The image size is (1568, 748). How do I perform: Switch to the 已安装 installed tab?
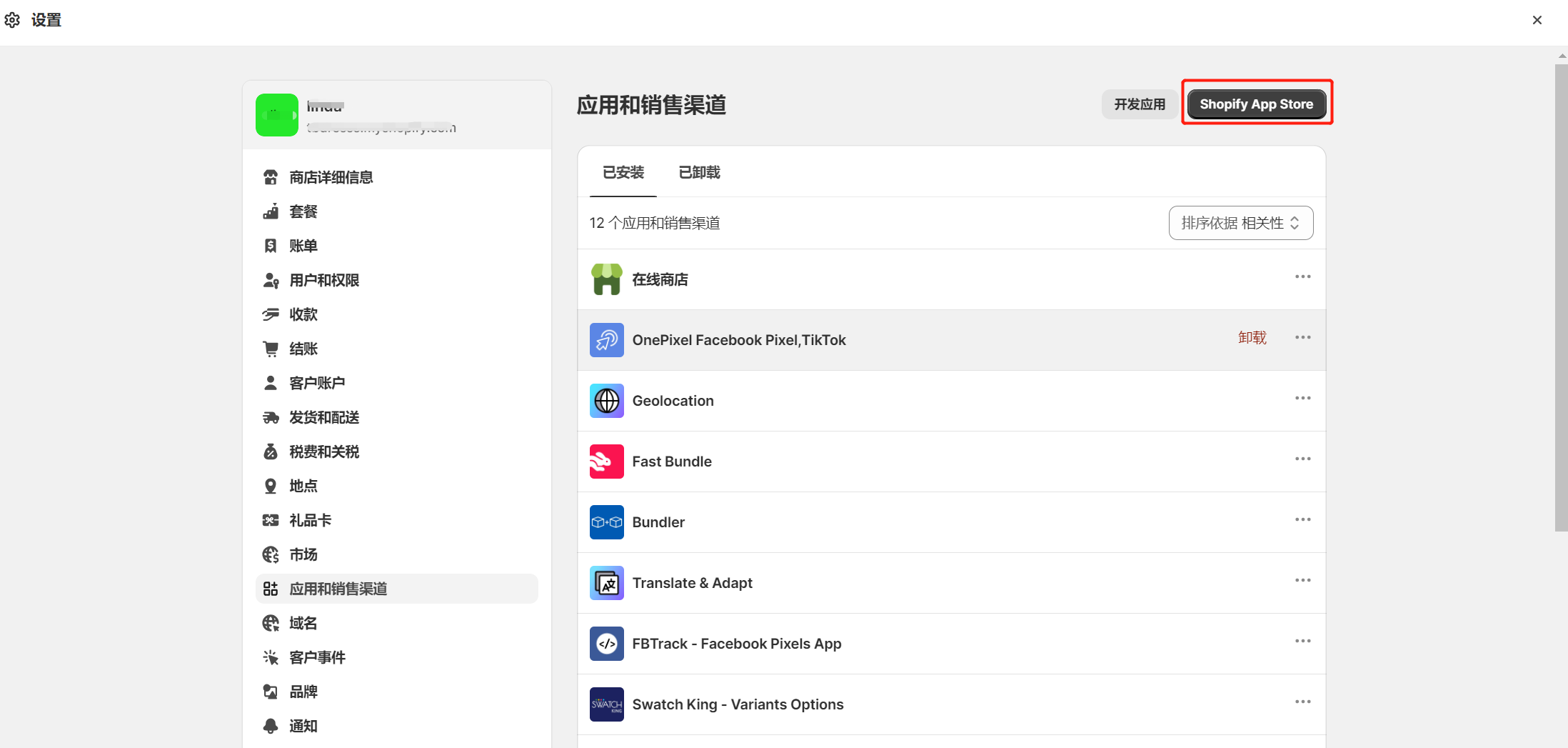(x=623, y=172)
